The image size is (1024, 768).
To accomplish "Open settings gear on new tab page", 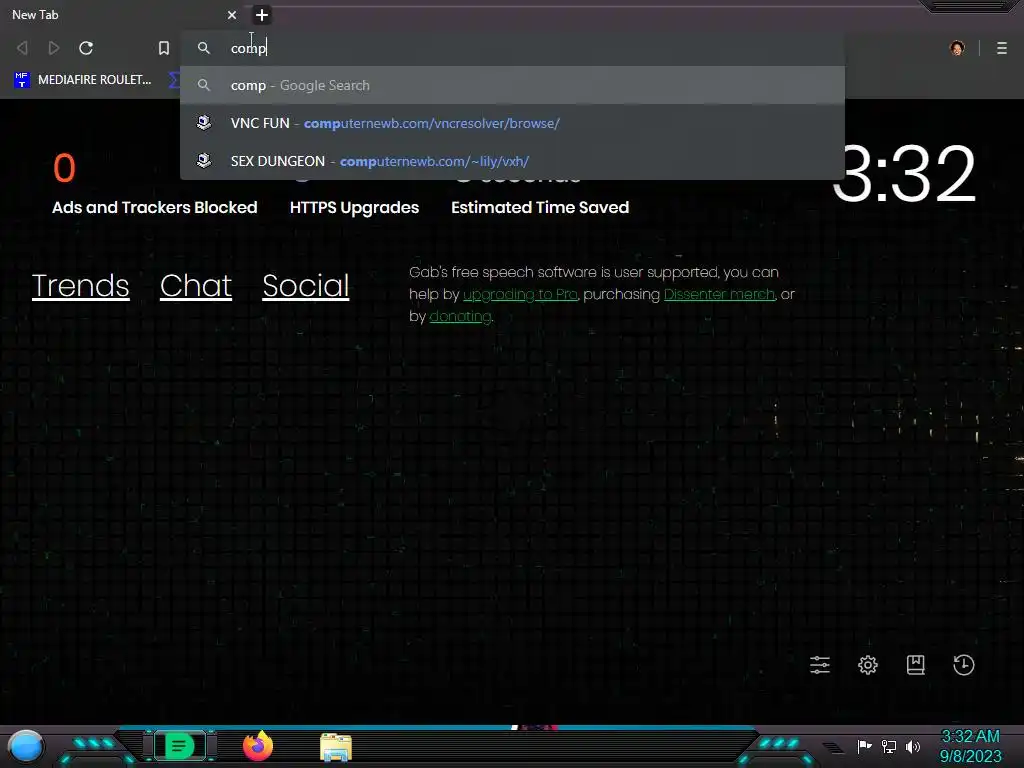I will [x=868, y=665].
